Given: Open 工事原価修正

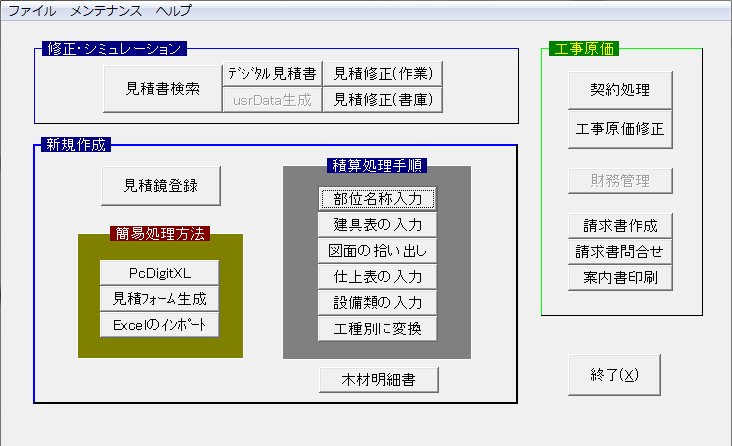Looking at the screenshot, I should click(620, 129).
